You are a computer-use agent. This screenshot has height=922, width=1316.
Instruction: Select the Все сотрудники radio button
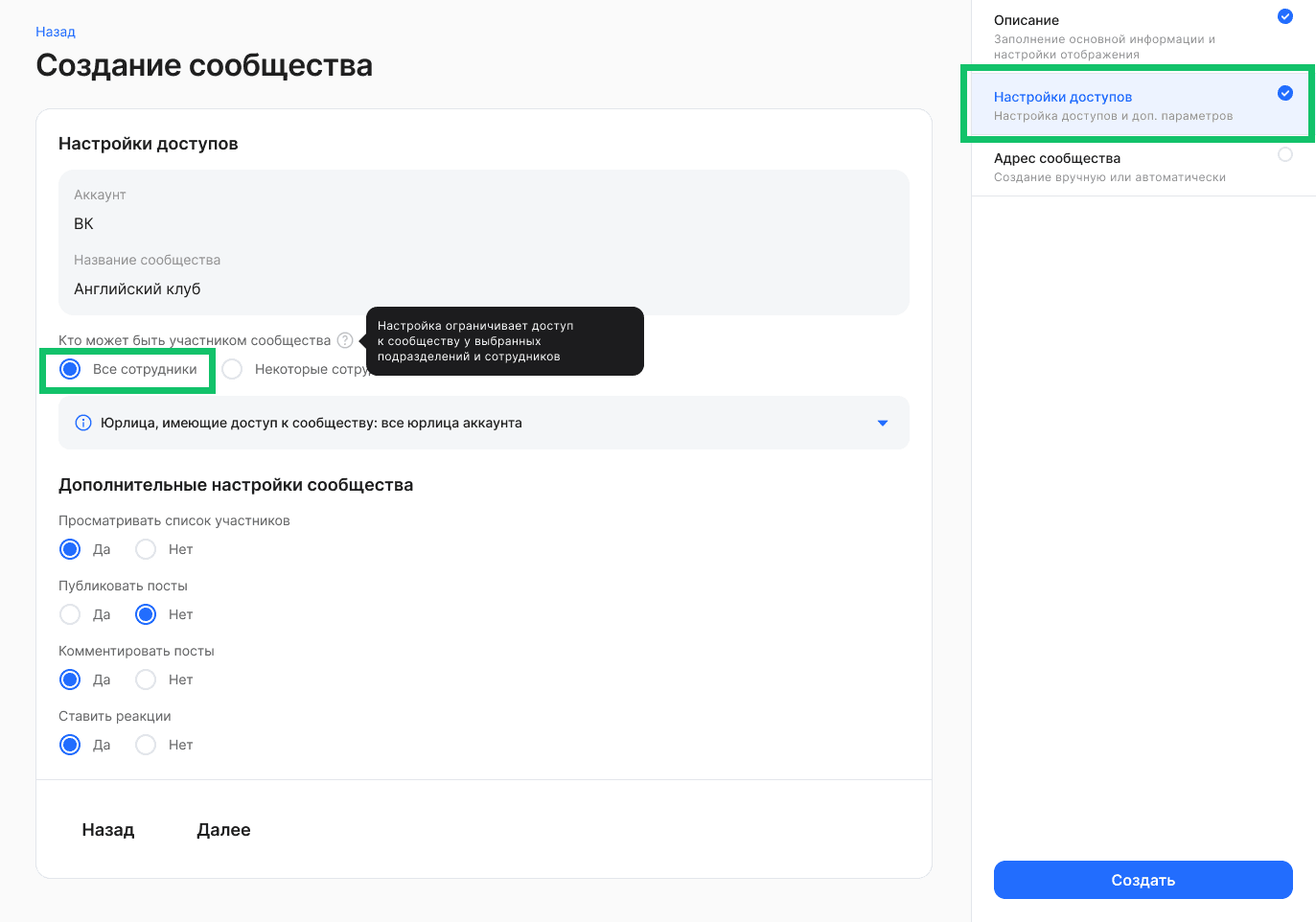(69, 368)
